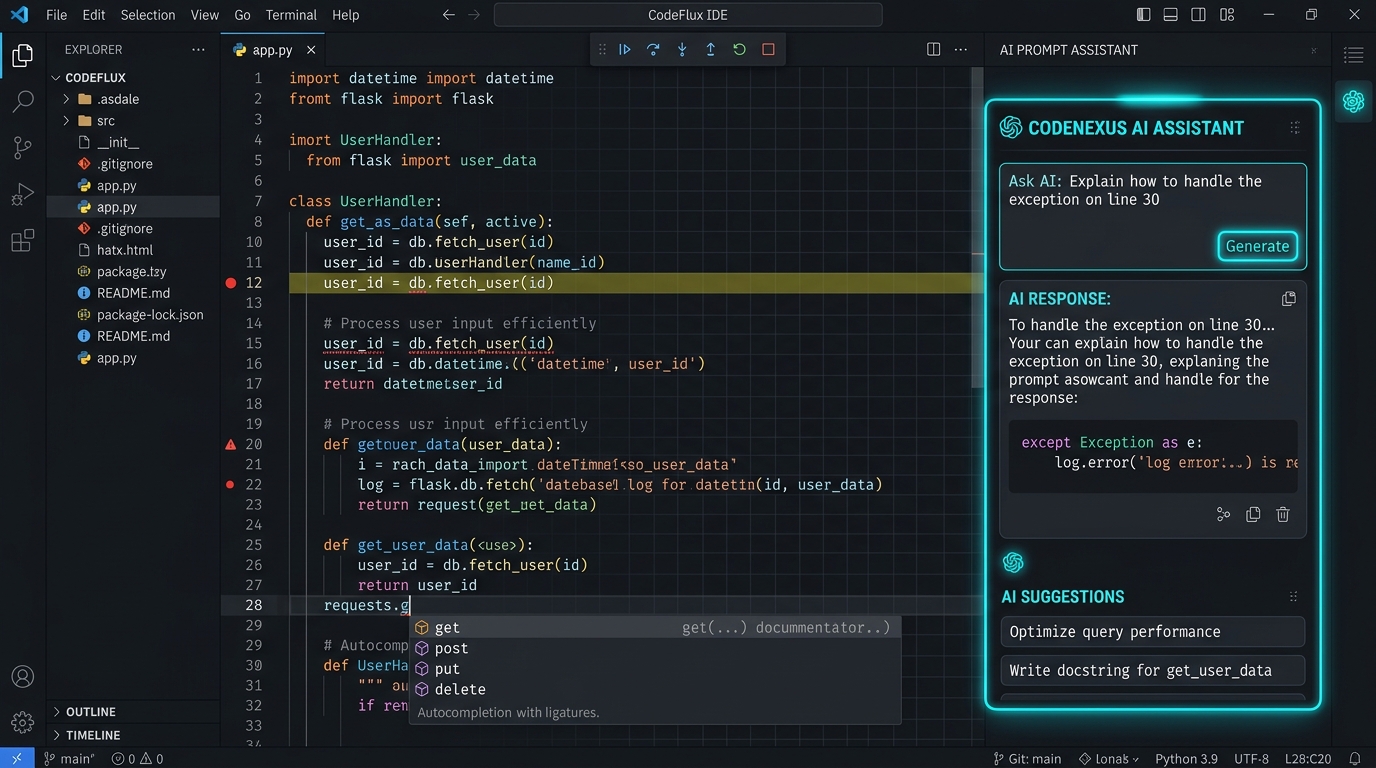Toggle the bottom panel layout icon
This screenshot has width=1376, height=768.
1171,15
